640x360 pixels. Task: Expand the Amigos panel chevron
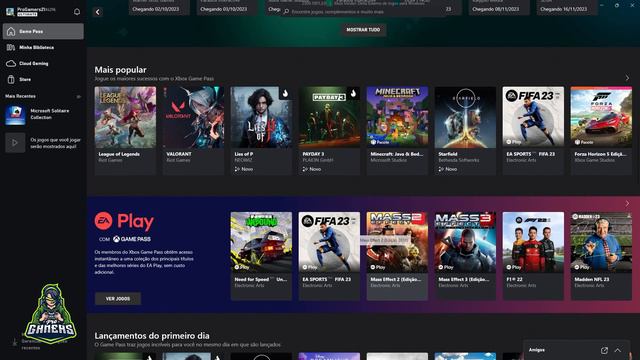coord(618,350)
